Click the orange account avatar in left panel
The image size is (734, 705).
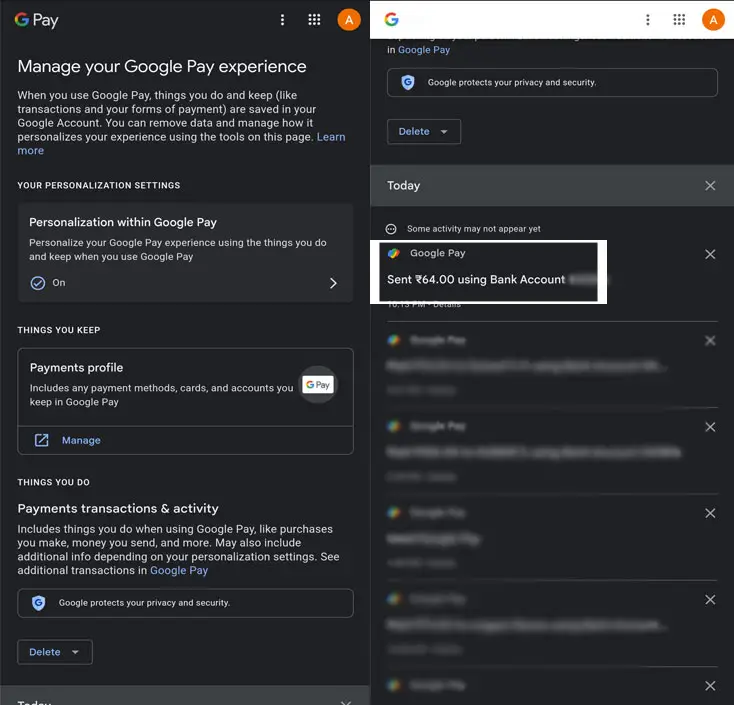point(349,20)
